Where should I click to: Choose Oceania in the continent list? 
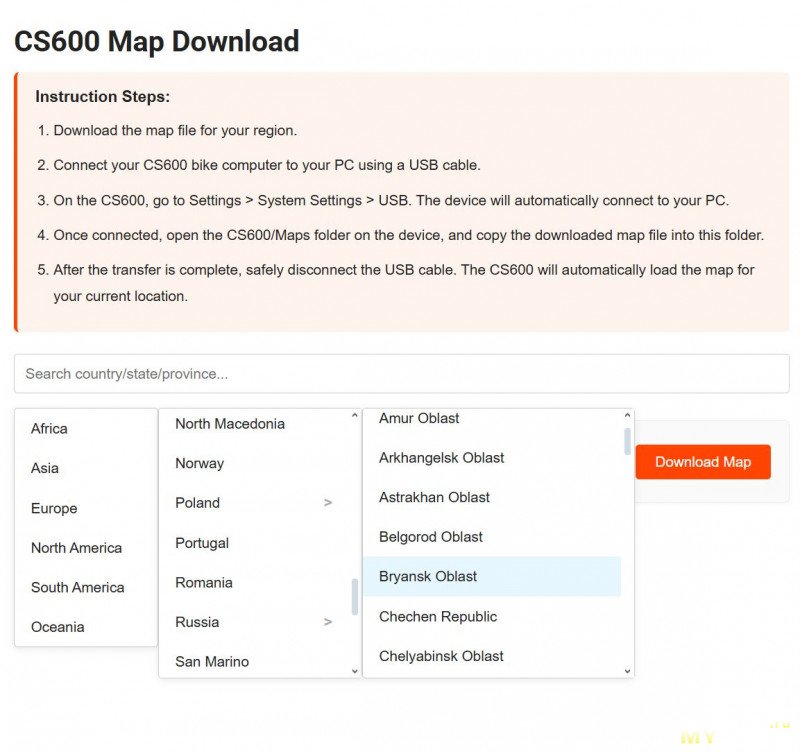coord(57,627)
